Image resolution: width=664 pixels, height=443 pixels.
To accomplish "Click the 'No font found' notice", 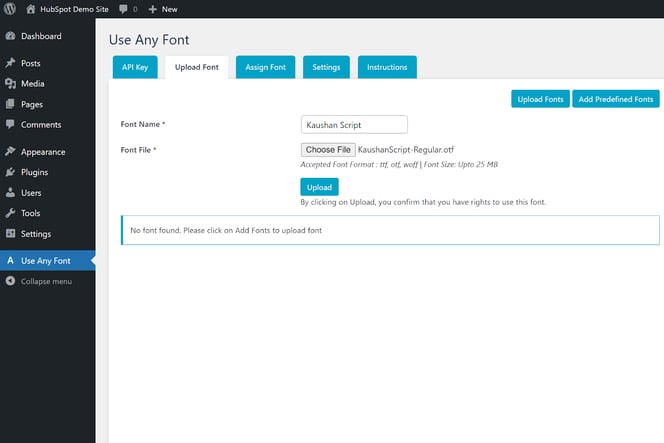I will point(390,230).
